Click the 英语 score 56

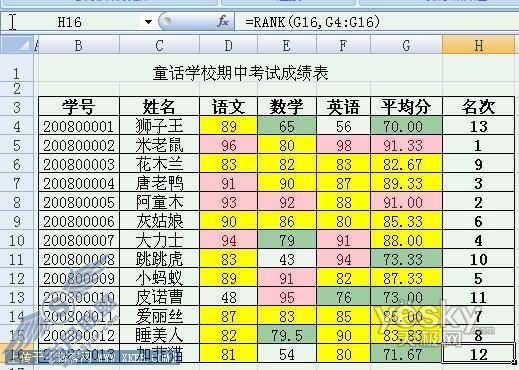coord(343,126)
